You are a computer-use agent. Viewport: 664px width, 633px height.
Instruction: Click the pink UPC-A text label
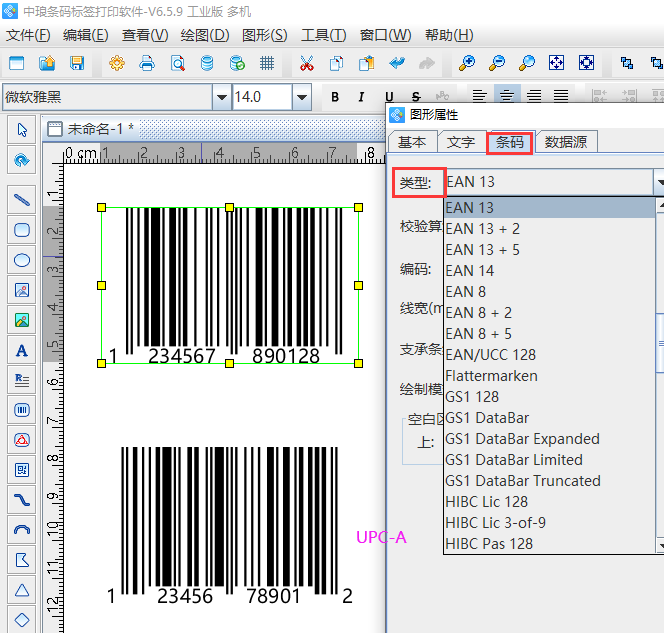[x=381, y=537]
